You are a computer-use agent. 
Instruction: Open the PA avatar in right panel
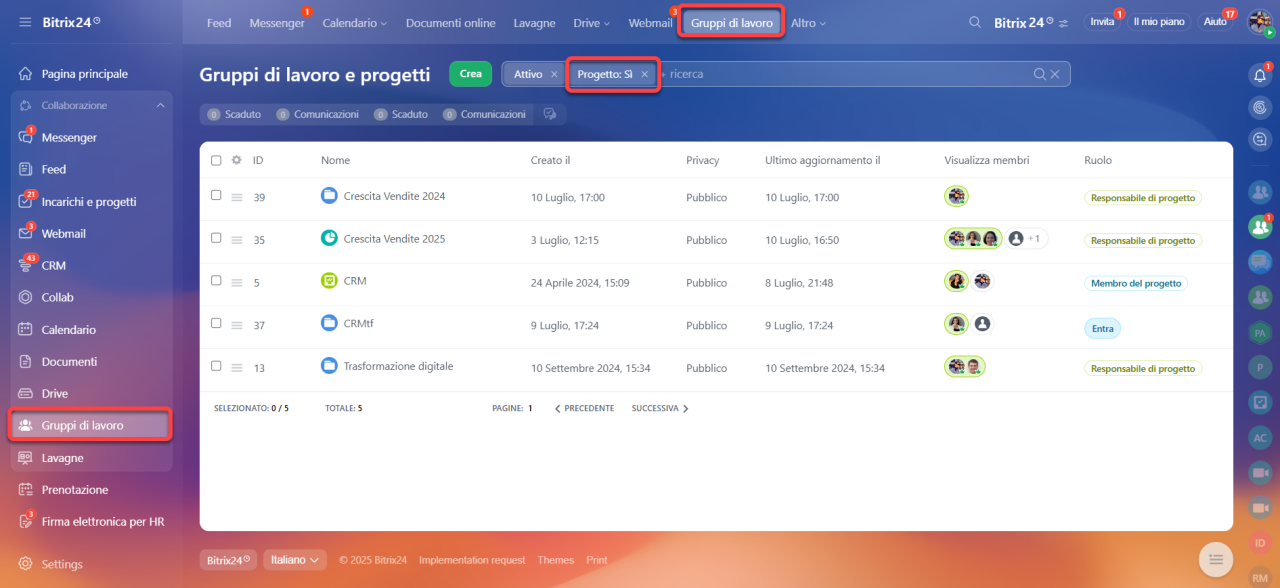tap(1260, 333)
